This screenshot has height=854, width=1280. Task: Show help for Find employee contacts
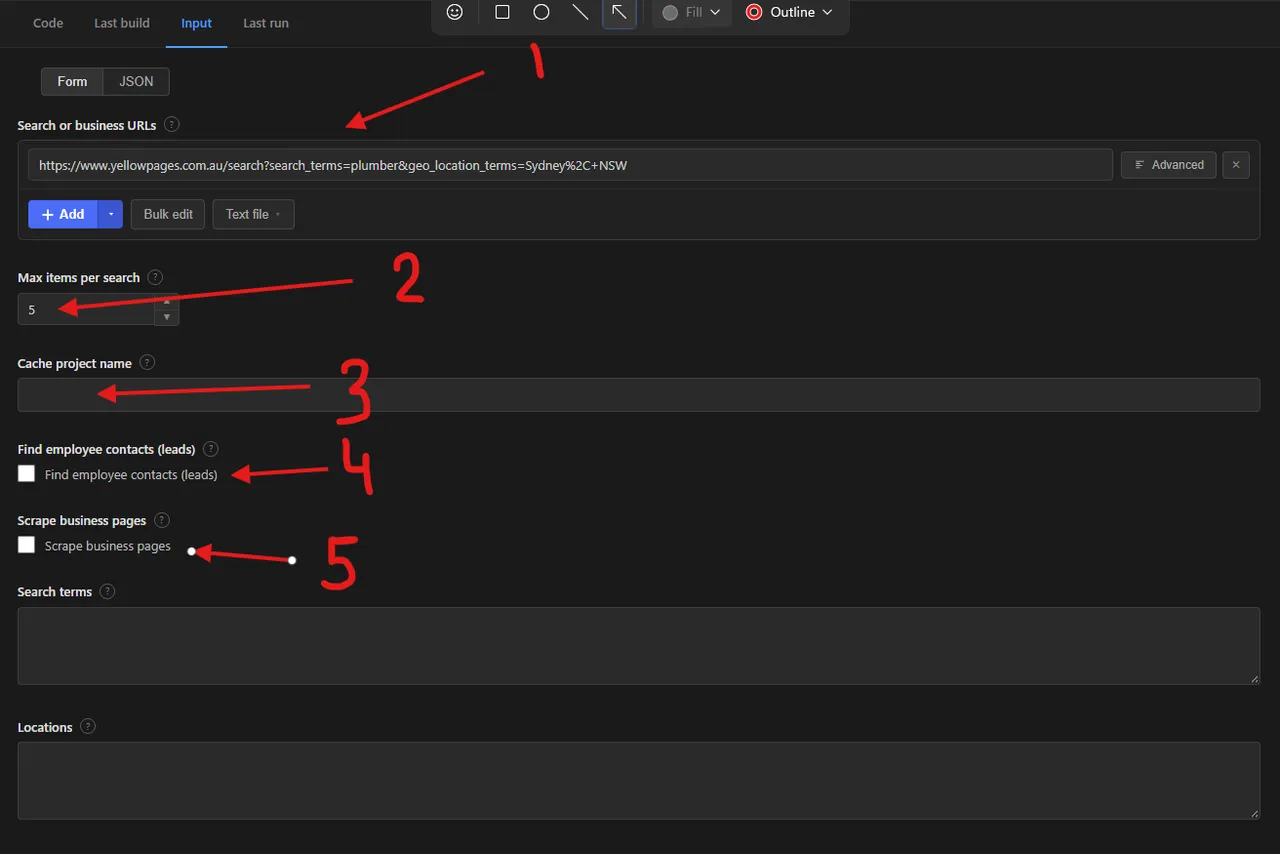pos(210,449)
